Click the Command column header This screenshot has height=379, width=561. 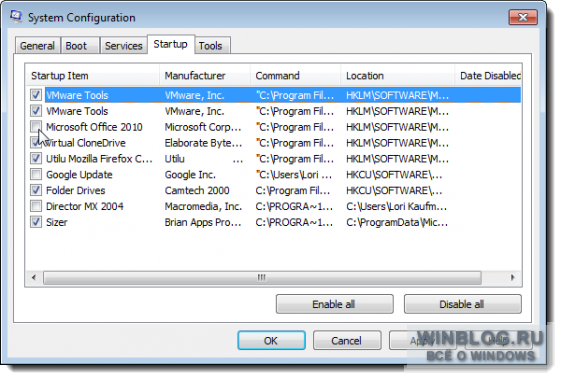[x=296, y=76]
